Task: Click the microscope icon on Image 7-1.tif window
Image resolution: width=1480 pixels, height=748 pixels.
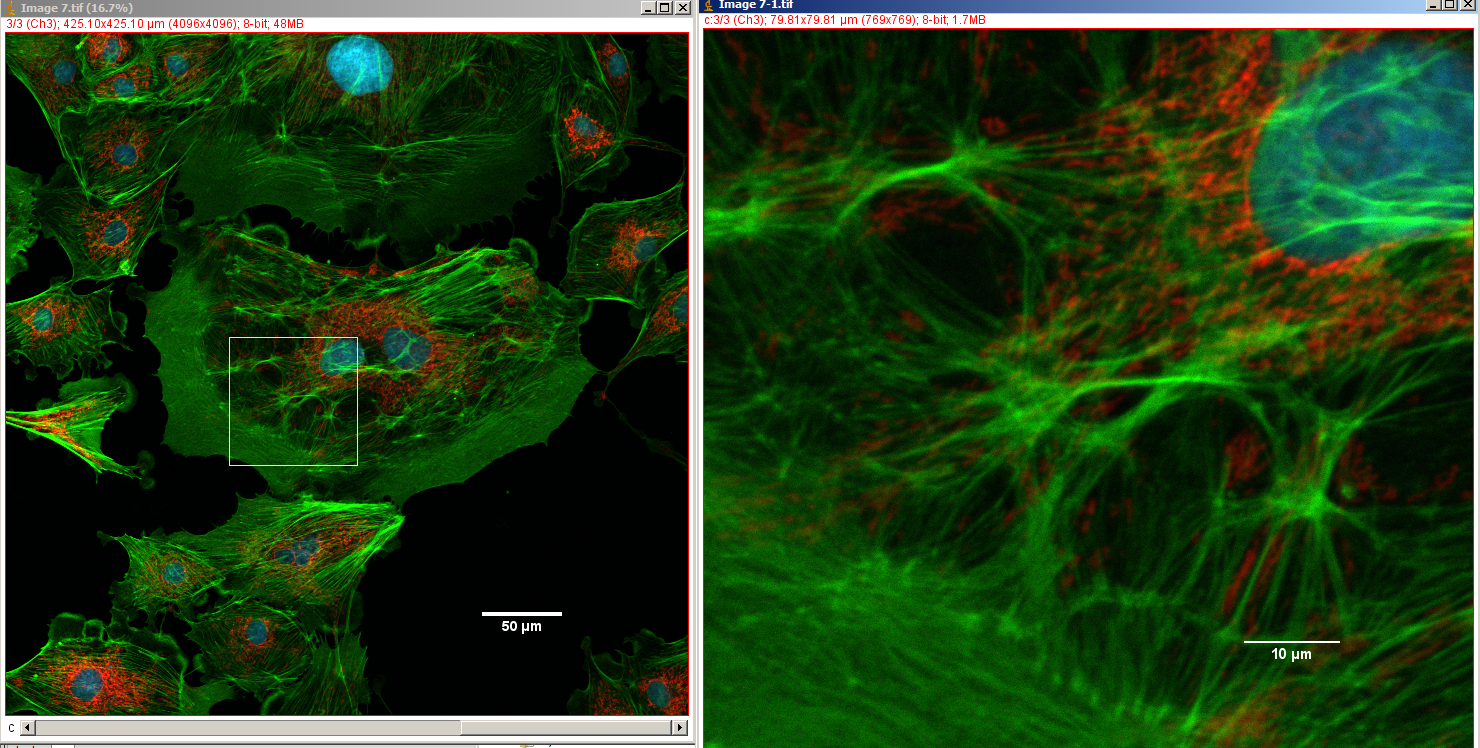Action: pos(709,5)
